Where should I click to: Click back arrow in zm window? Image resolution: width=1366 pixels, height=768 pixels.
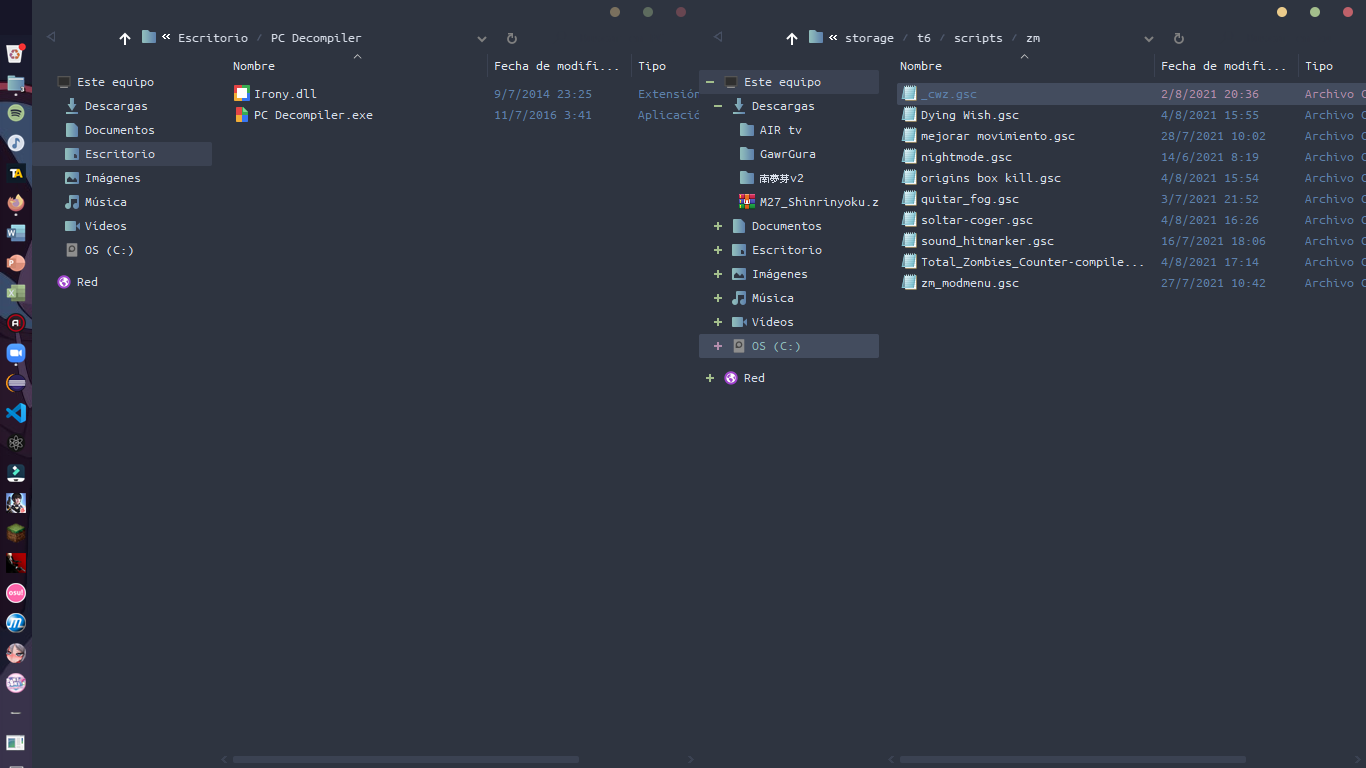718,37
